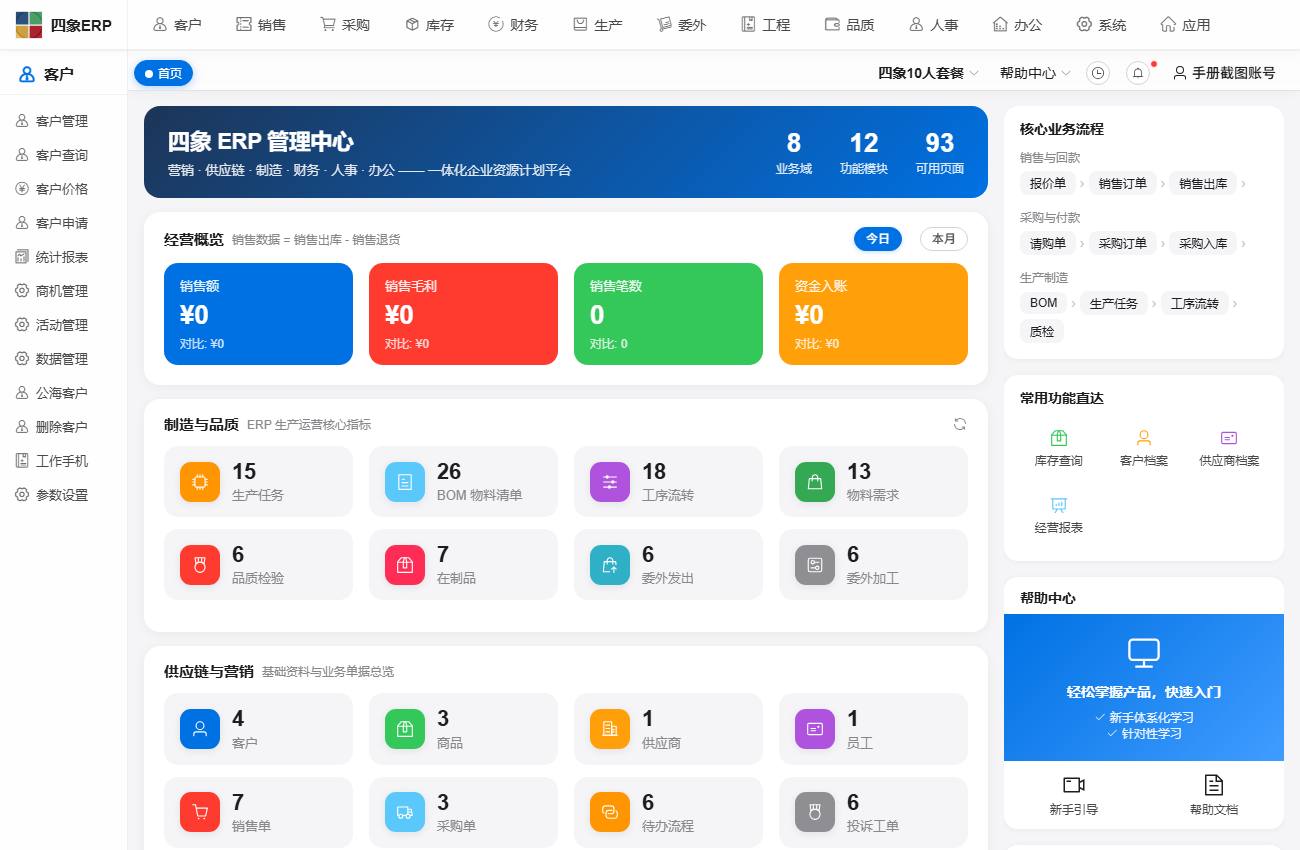Click the 员工 purple card icon

point(815,729)
